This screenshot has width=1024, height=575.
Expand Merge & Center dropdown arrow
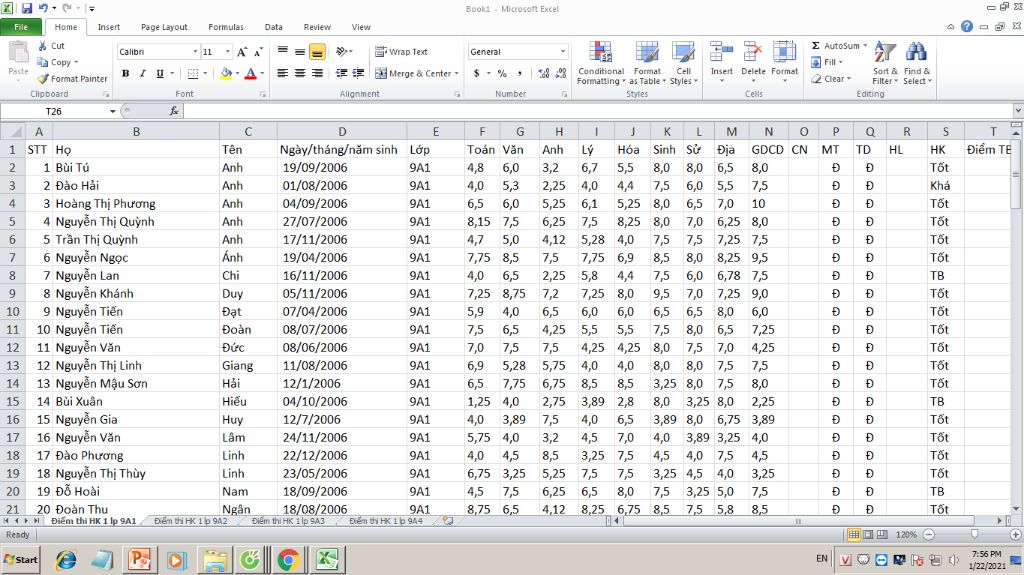(456, 73)
